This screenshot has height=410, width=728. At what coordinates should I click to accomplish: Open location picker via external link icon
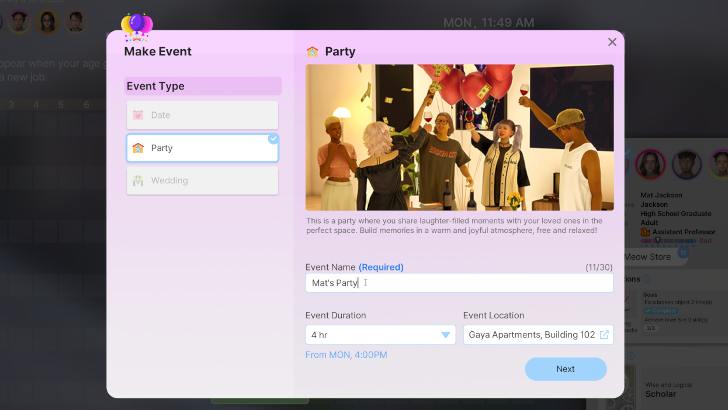coord(604,335)
